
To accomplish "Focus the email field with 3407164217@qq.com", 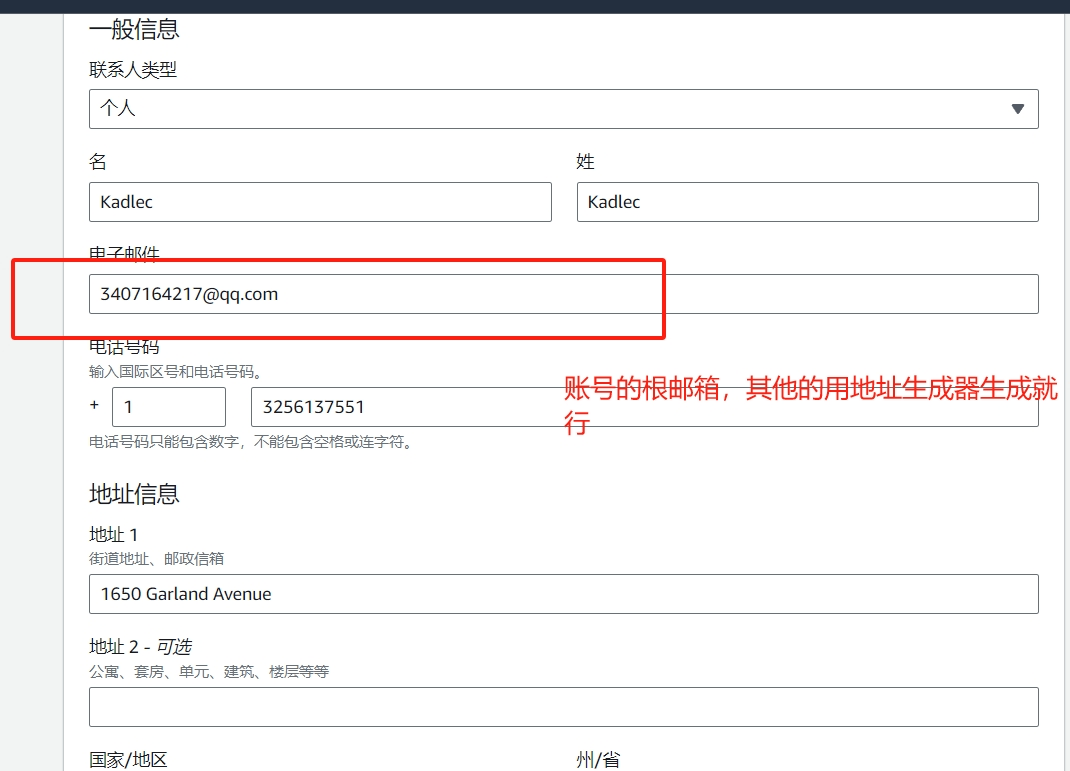I will (x=563, y=294).
